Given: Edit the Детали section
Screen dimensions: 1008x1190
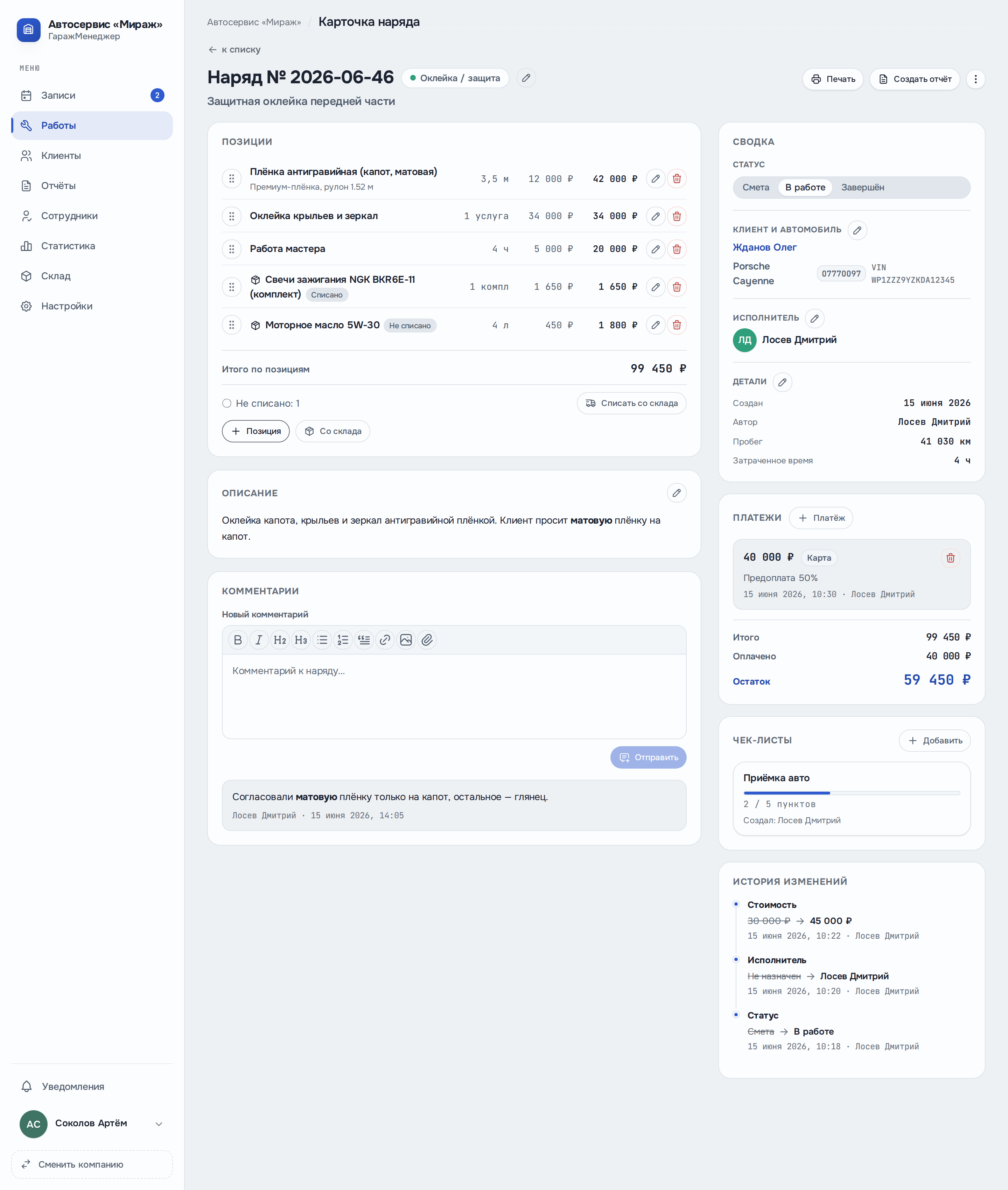Looking at the screenshot, I should tap(782, 382).
